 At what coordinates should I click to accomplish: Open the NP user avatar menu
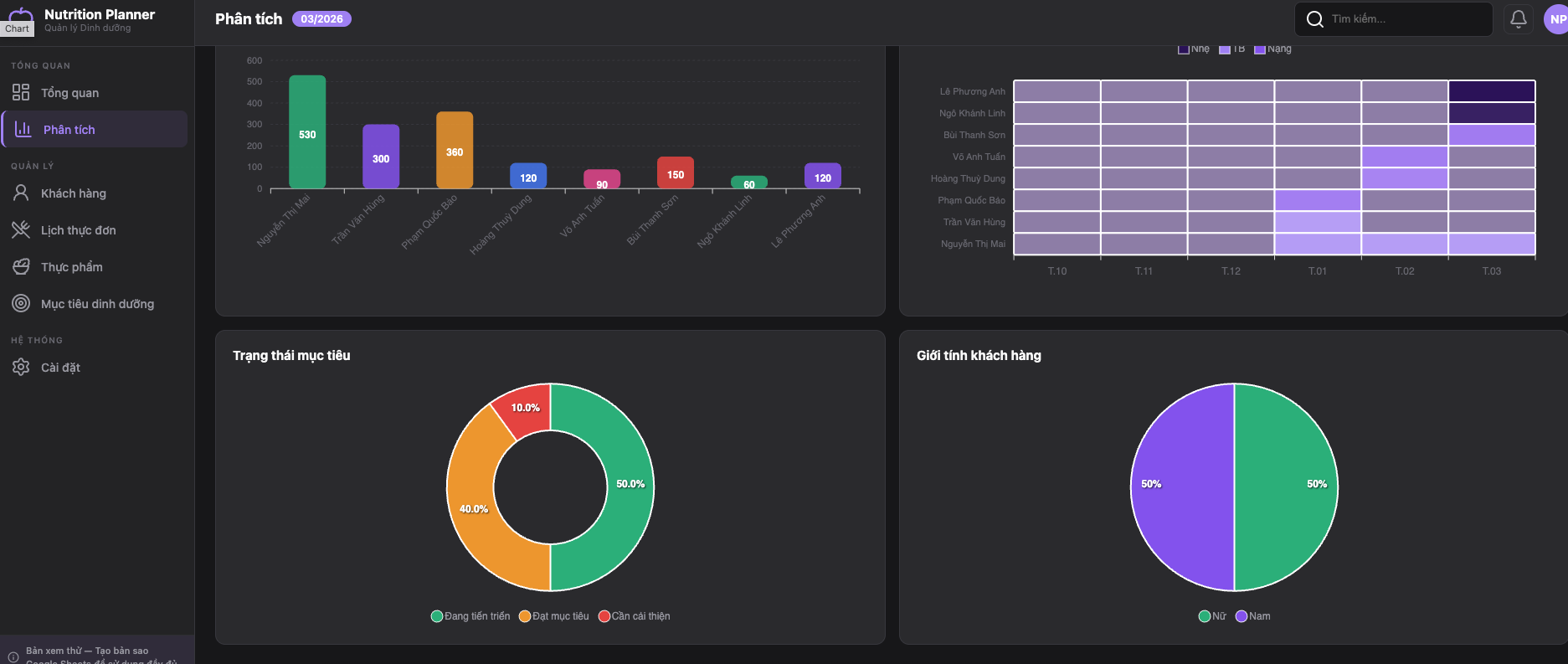click(x=1555, y=18)
